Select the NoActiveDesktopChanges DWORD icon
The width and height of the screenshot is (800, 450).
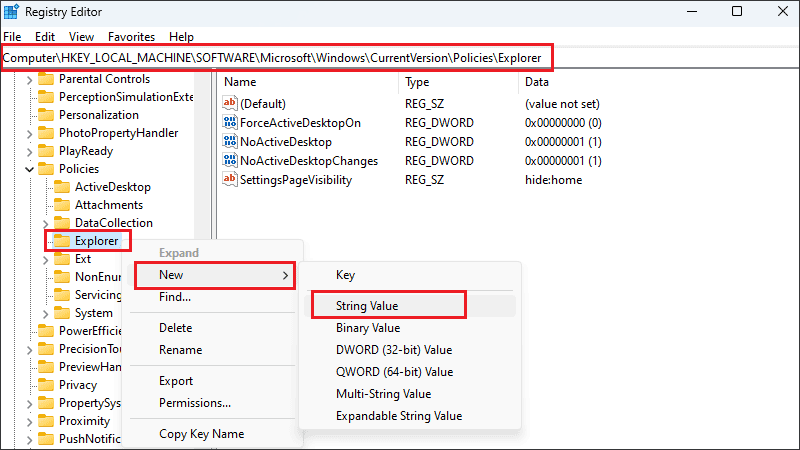(x=230, y=161)
